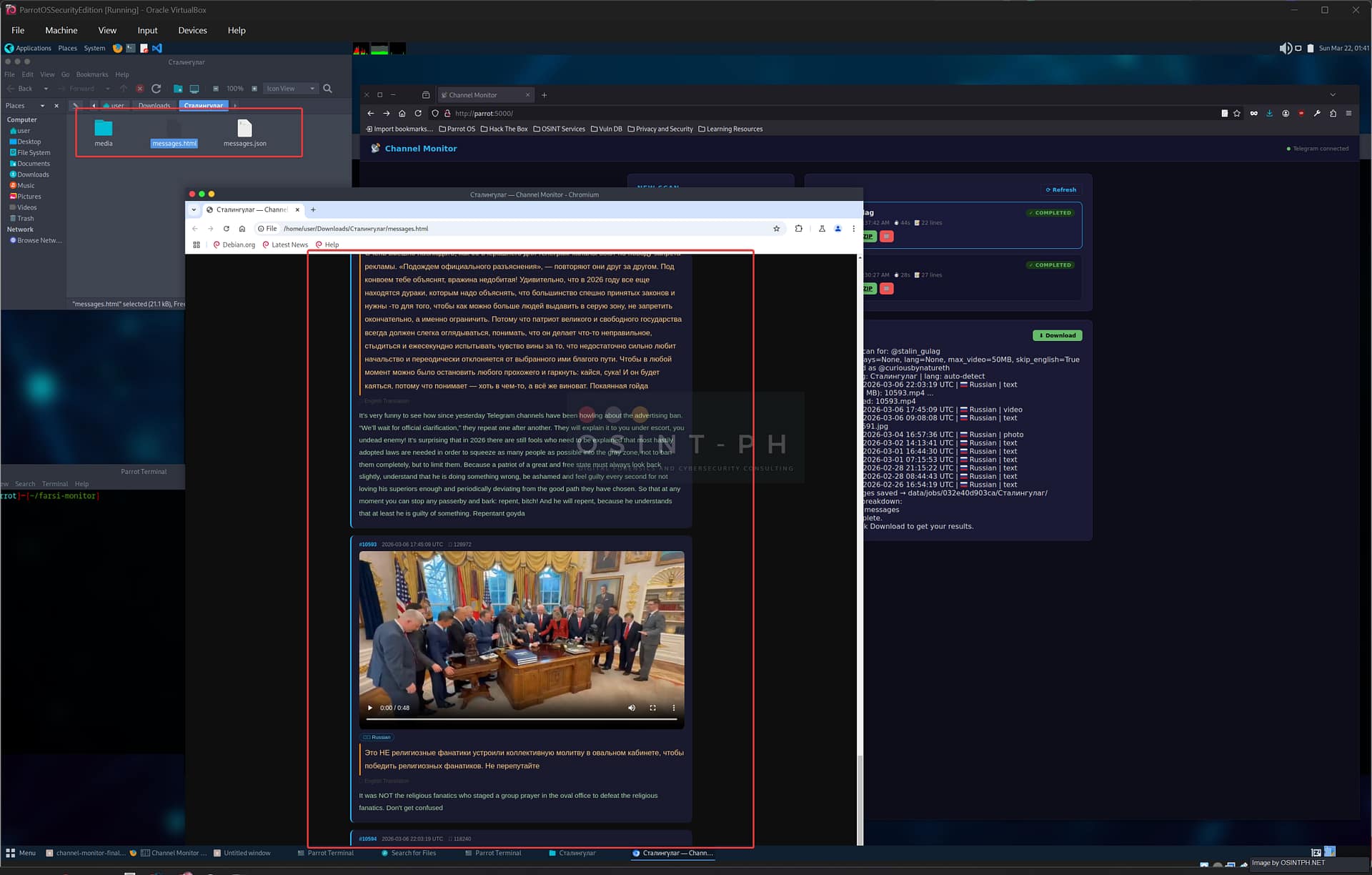Switch to Downloads breadcrumb tab
The height and width of the screenshot is (875, 1372).
154,106
